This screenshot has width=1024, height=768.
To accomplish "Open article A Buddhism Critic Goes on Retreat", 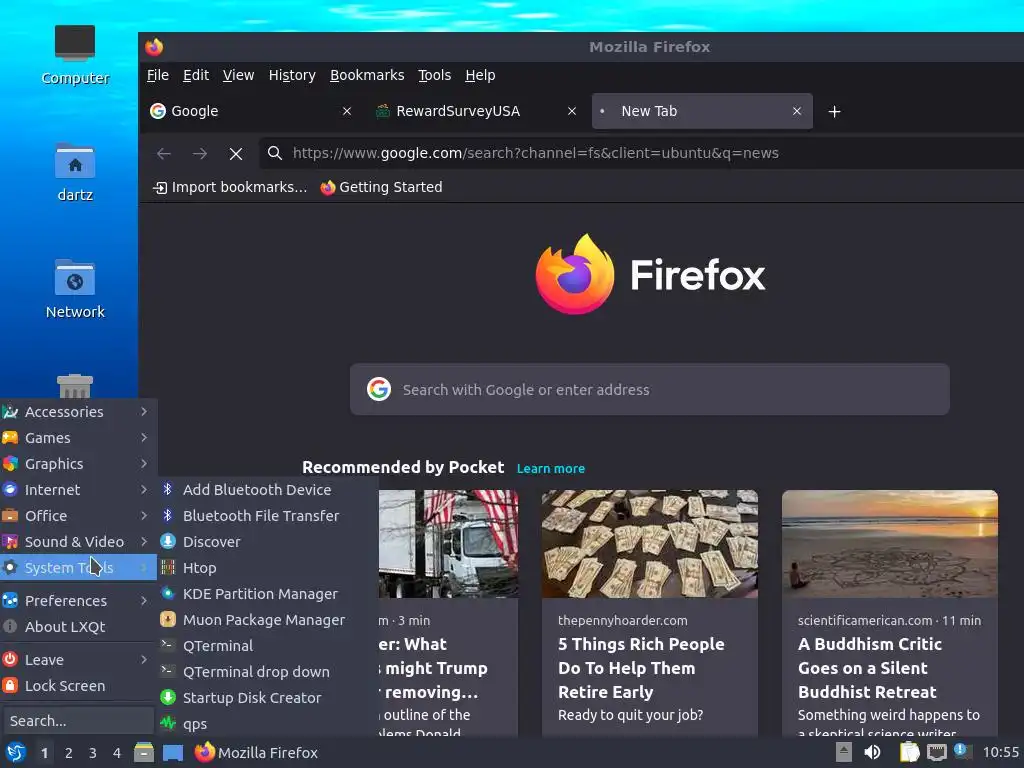I will pyautogui.click(x=869, y=668).
